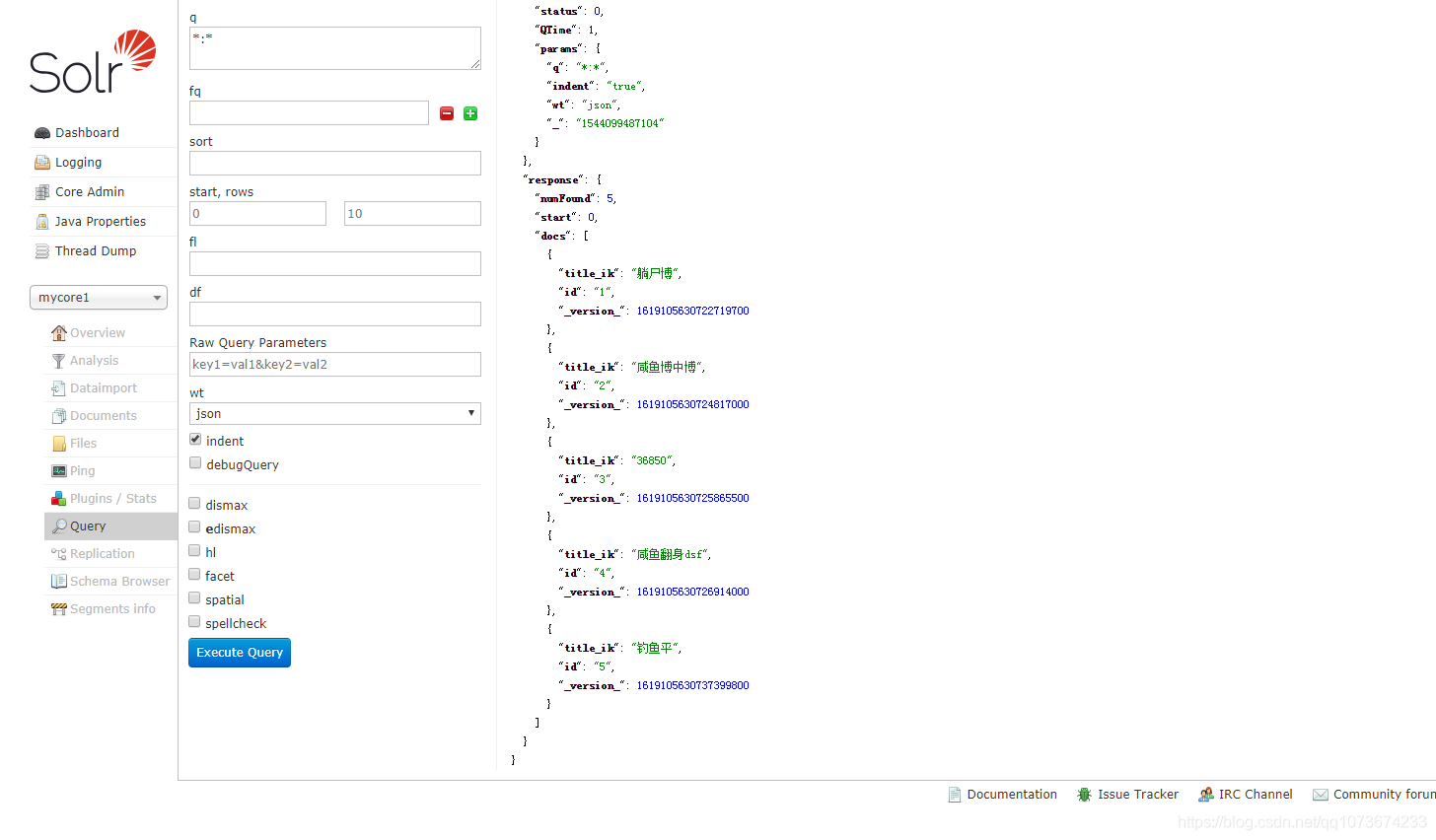Click the rows field showing 10

(412, 213)
